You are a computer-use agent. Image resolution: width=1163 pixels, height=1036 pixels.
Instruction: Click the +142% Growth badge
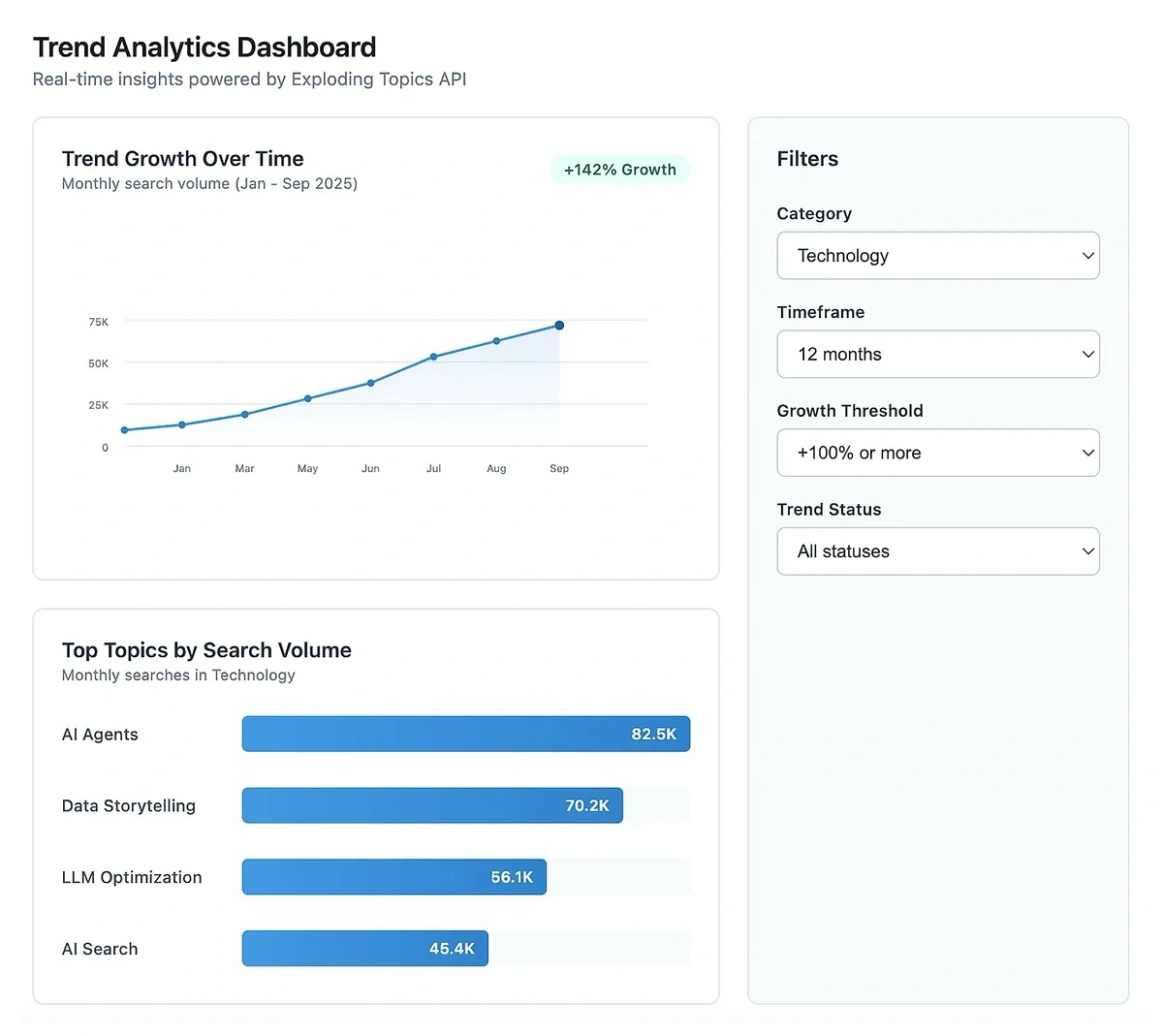click(x=620, y=170)
